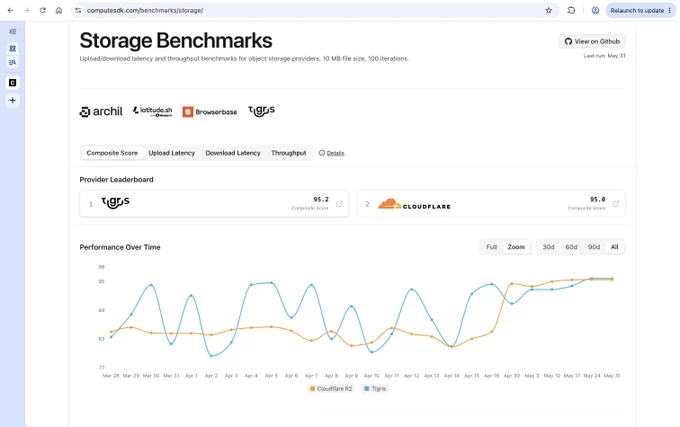
Task: Set time range to All
Action: pos(615,247)
